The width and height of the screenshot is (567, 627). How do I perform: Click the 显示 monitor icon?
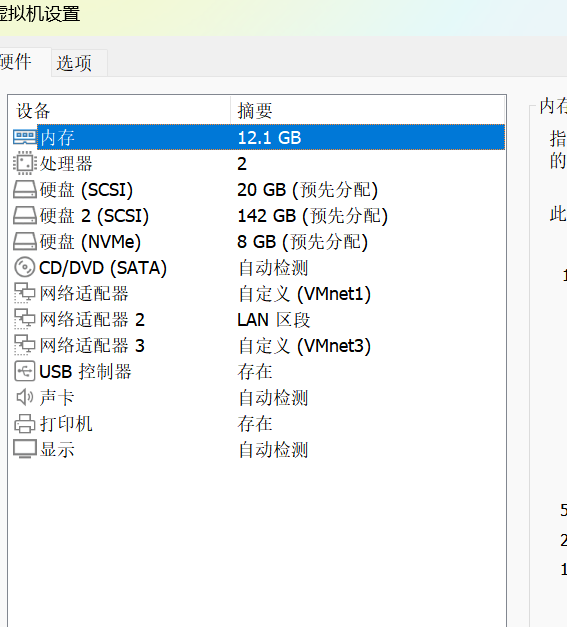25,449
